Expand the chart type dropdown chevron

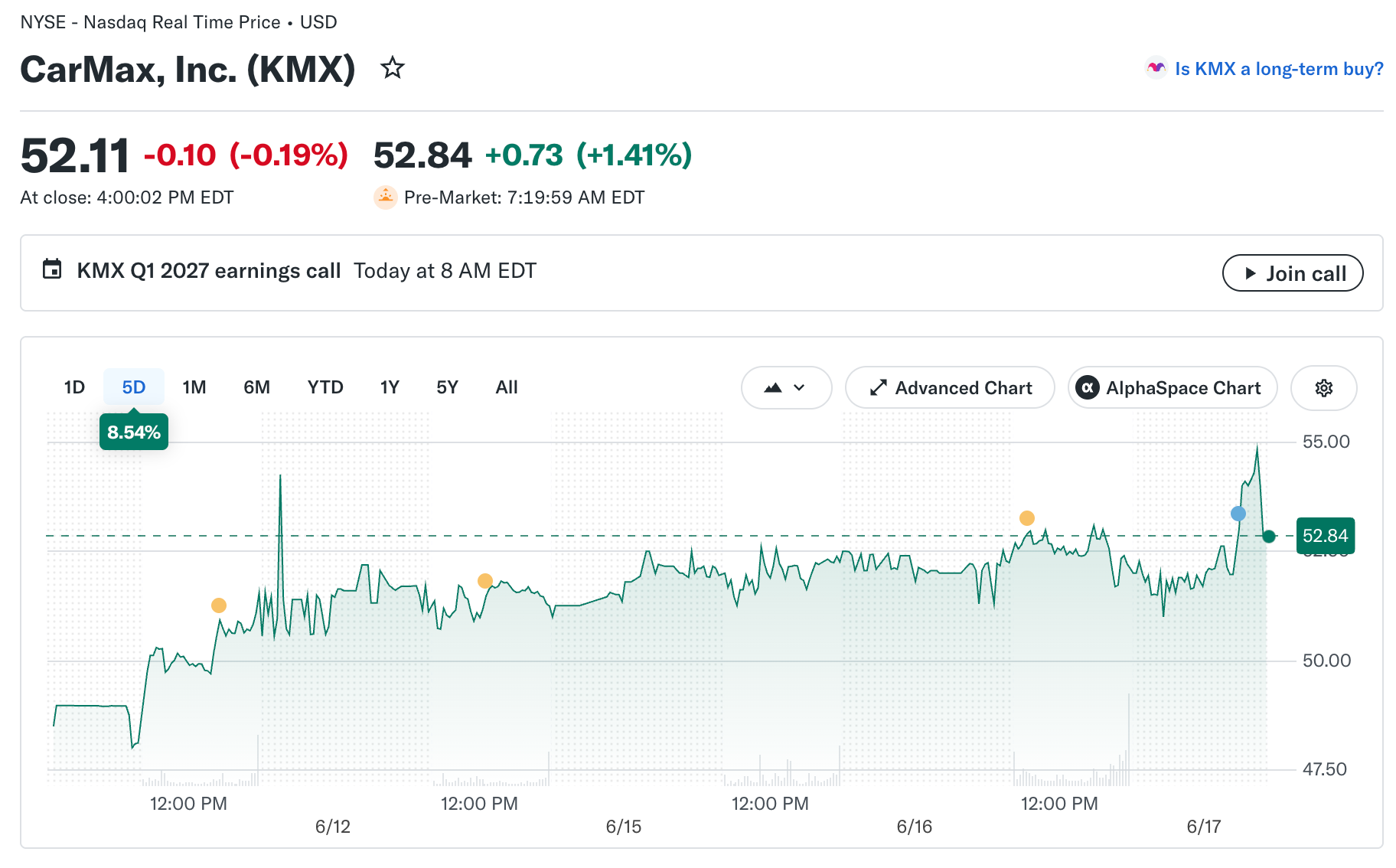point(799,388)
